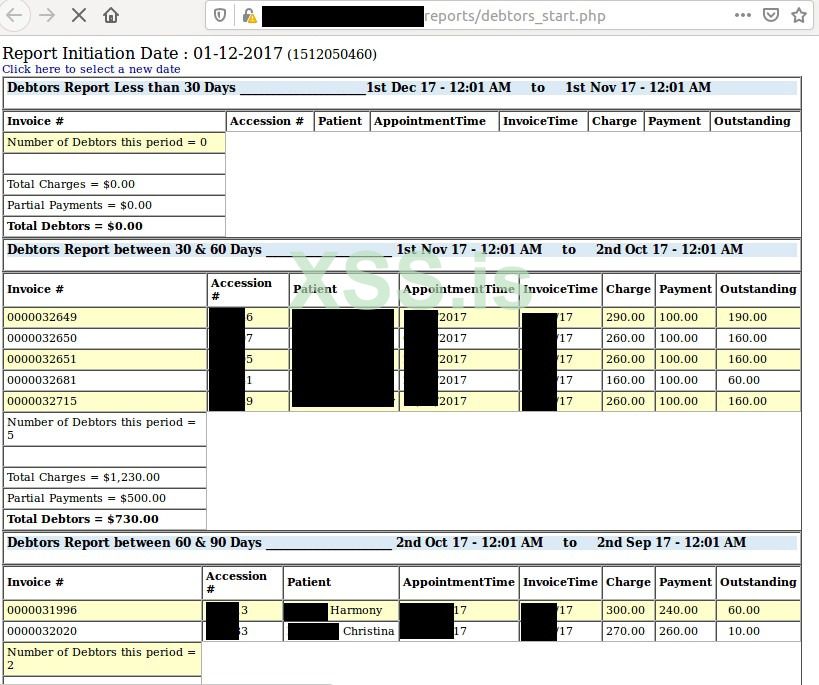Go back with the browser back arrow
This screenshot has height=685, width=819.
click(x=14, y=15)
